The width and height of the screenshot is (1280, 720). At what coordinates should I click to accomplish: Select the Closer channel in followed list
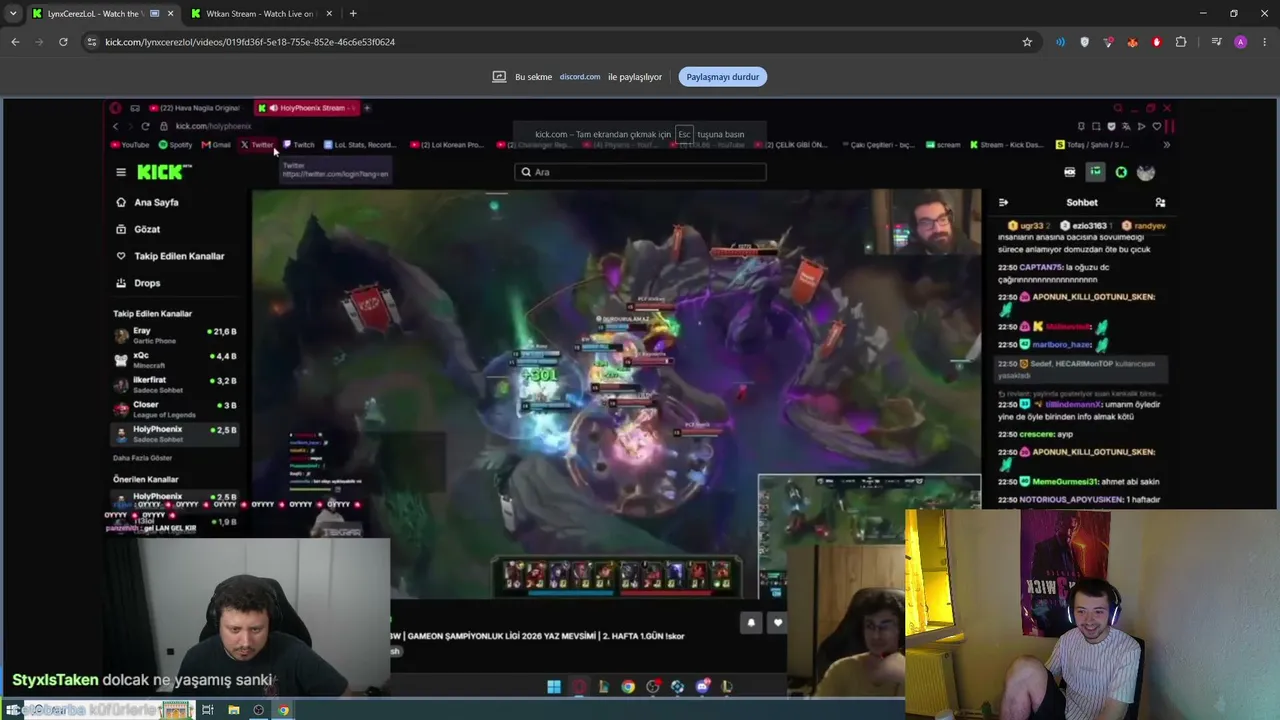click(175, 409)
